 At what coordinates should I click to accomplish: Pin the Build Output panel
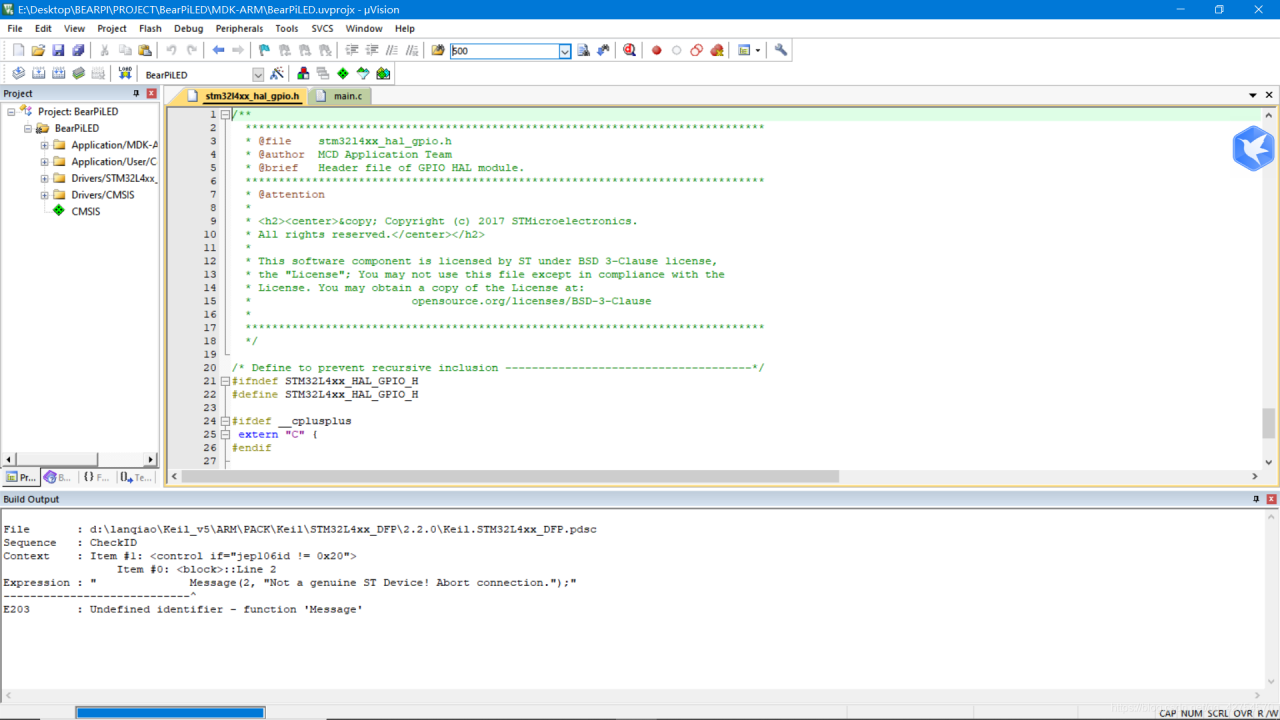pyautogui.click(x=1256, y=499)
